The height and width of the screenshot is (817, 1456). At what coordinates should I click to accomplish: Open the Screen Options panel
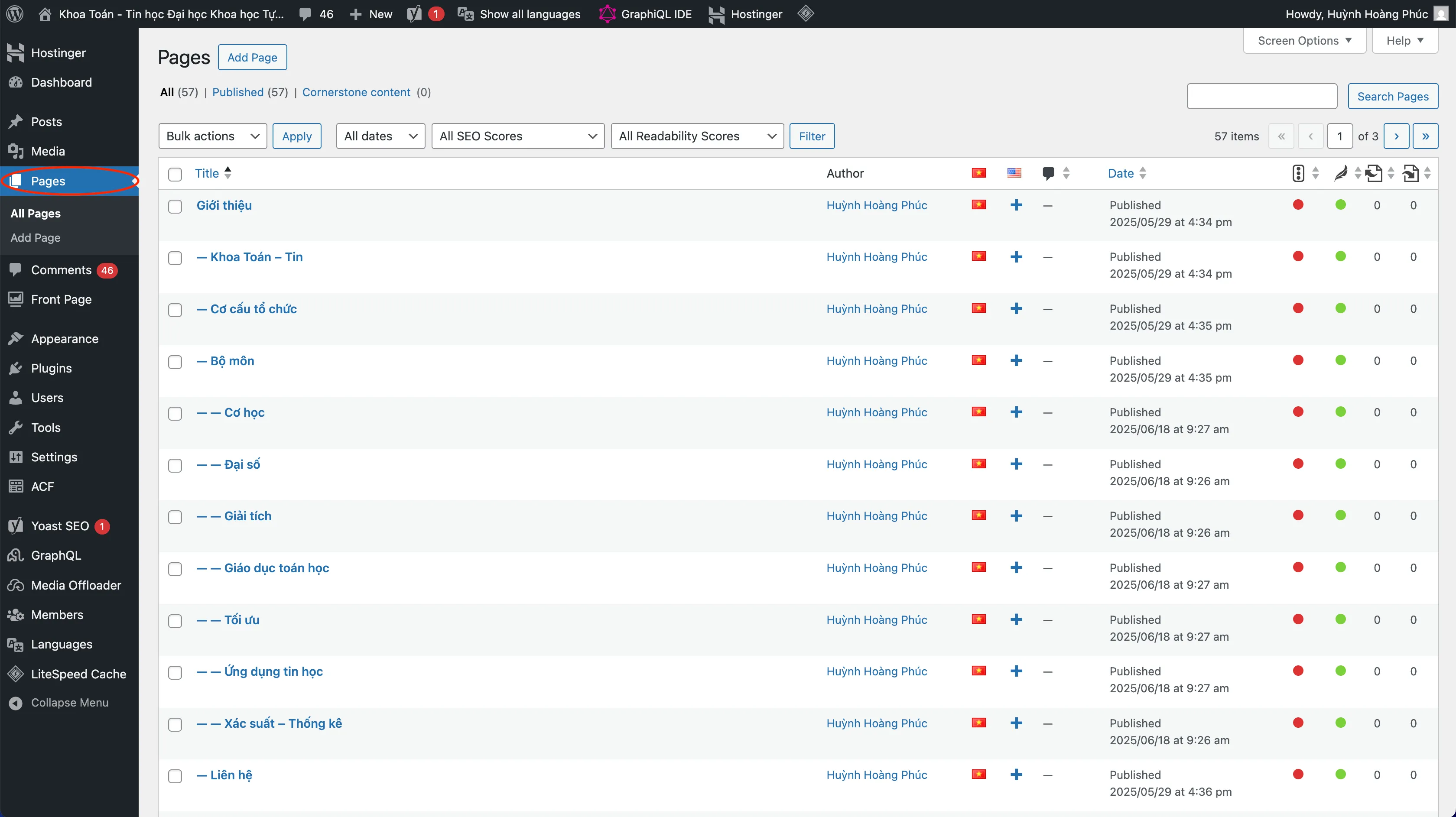(x=1304, y=41)
